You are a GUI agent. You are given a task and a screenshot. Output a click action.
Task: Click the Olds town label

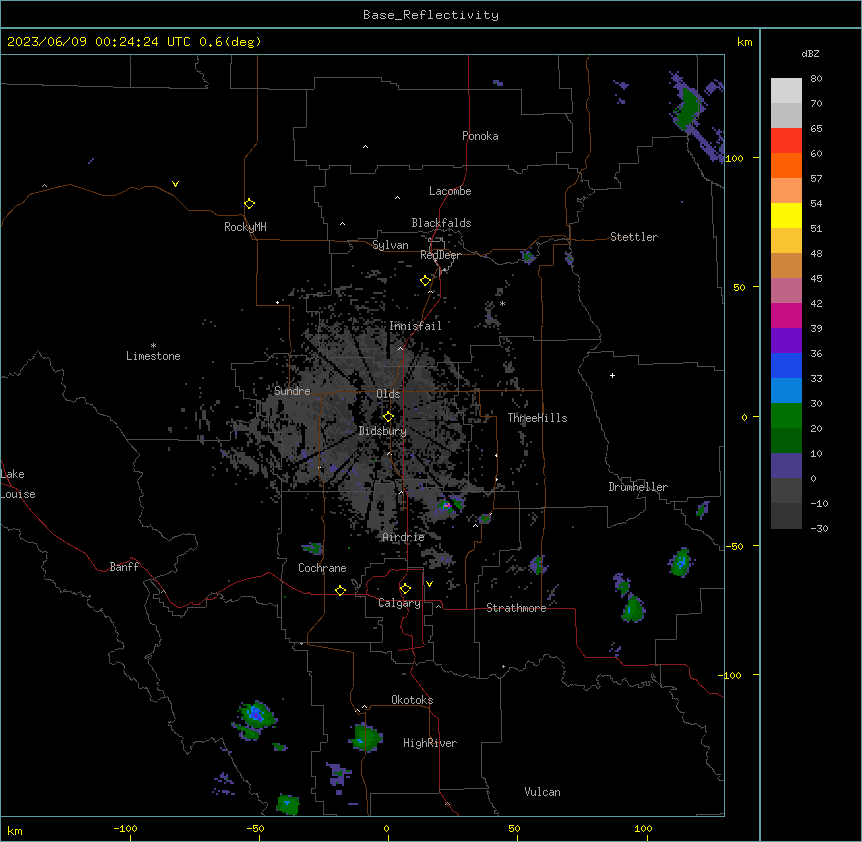(388, 394)
